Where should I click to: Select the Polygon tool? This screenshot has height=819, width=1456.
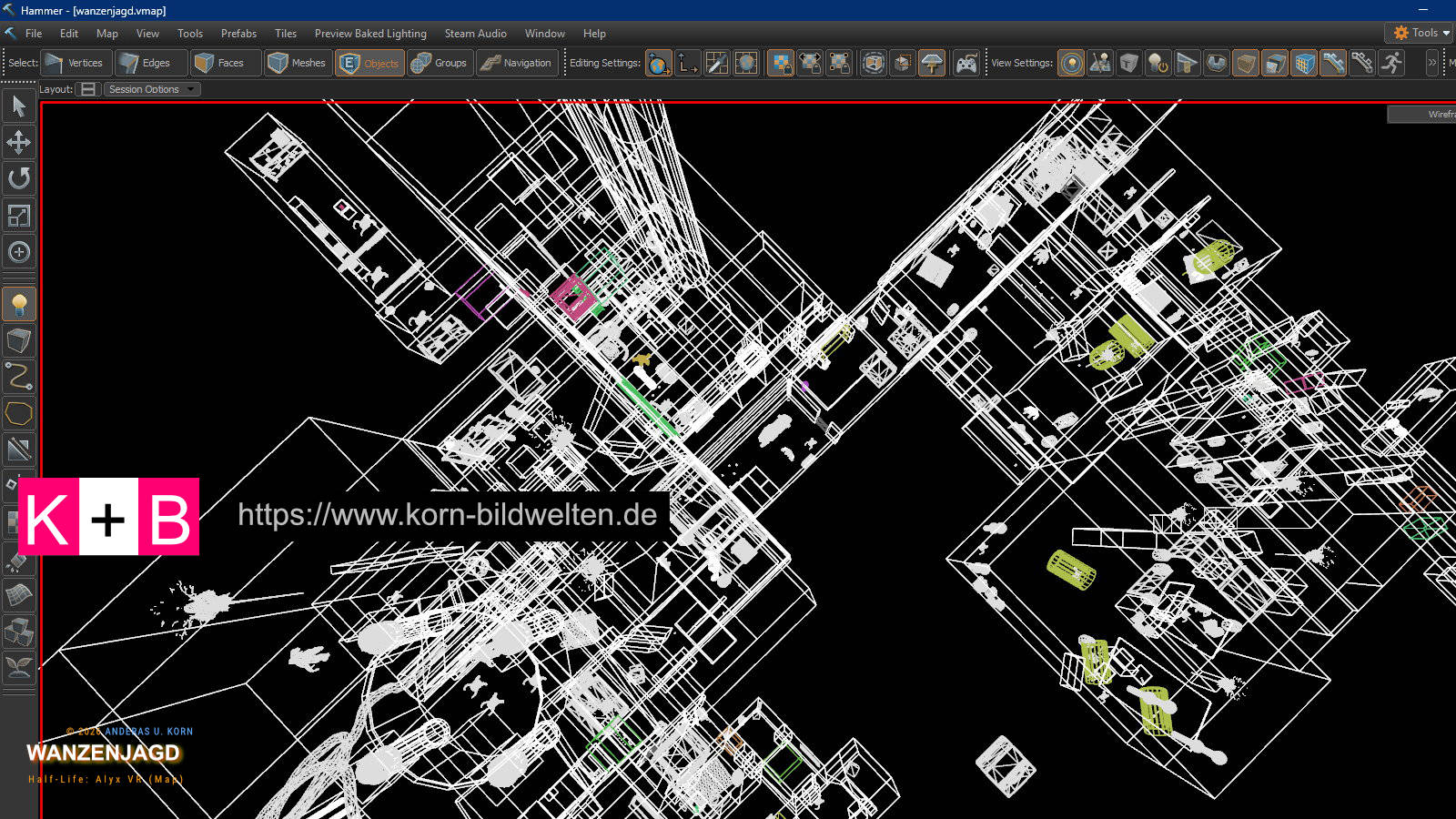18,413
